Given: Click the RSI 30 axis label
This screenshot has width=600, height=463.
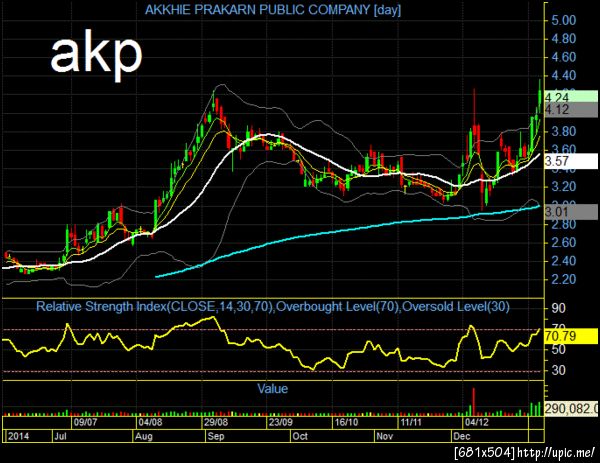Looking at the screenshot, I should pyautogui.click(x=558, y=370).
